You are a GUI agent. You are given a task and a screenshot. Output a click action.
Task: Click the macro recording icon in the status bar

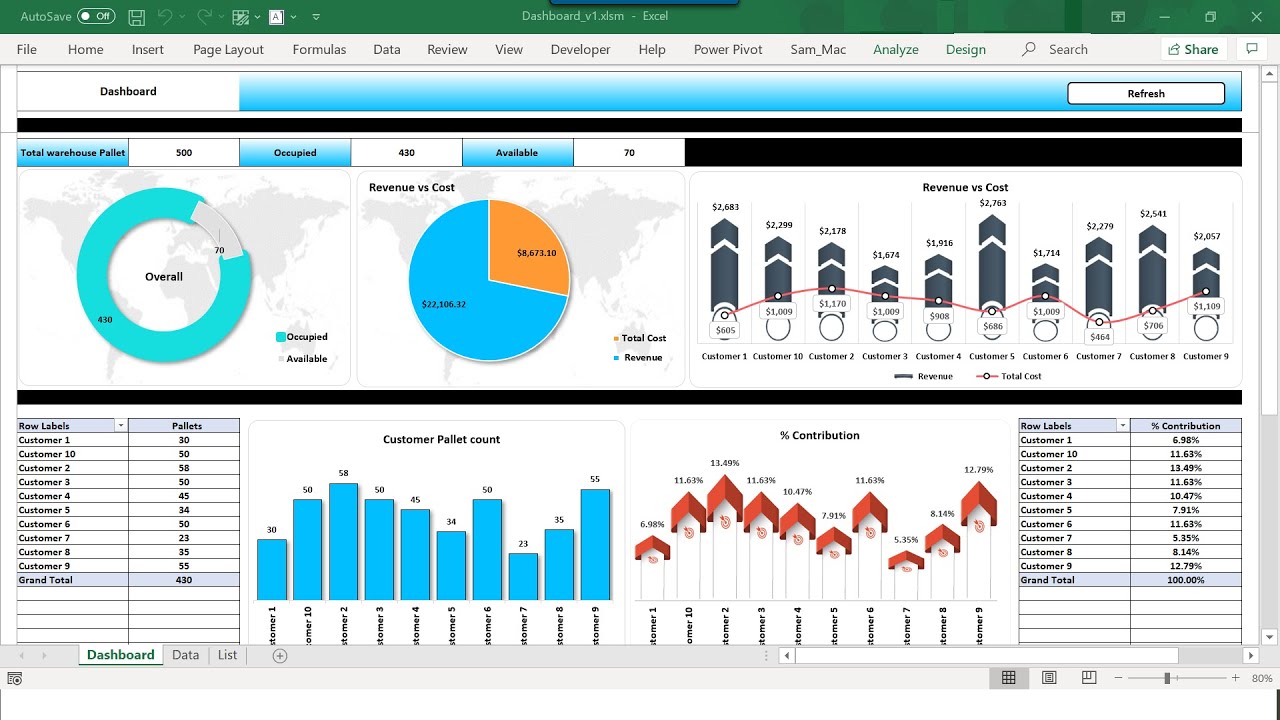14,679
